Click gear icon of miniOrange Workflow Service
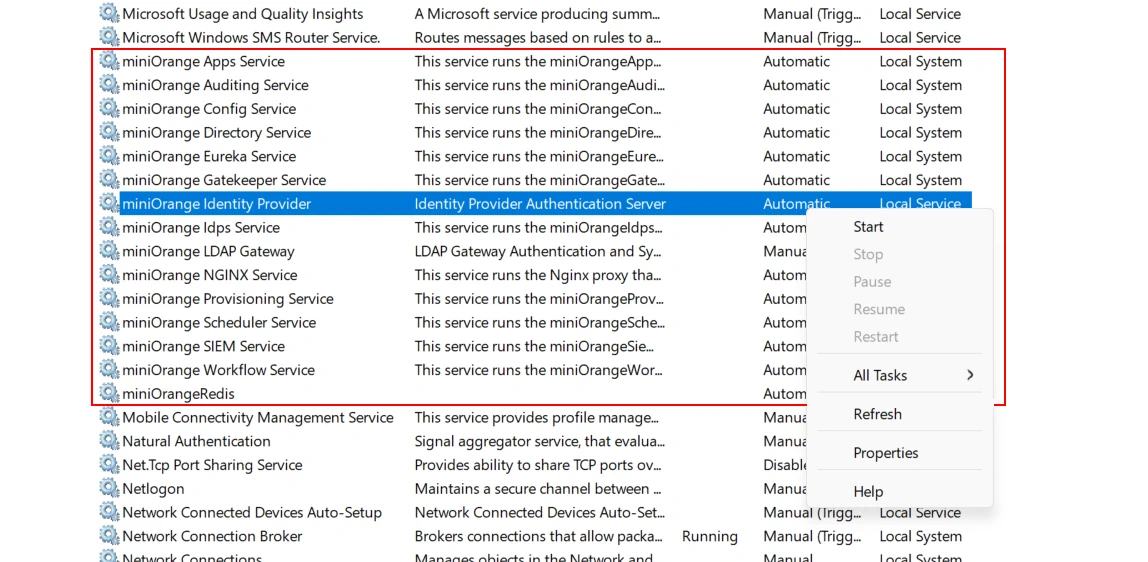 coord(109,370)
